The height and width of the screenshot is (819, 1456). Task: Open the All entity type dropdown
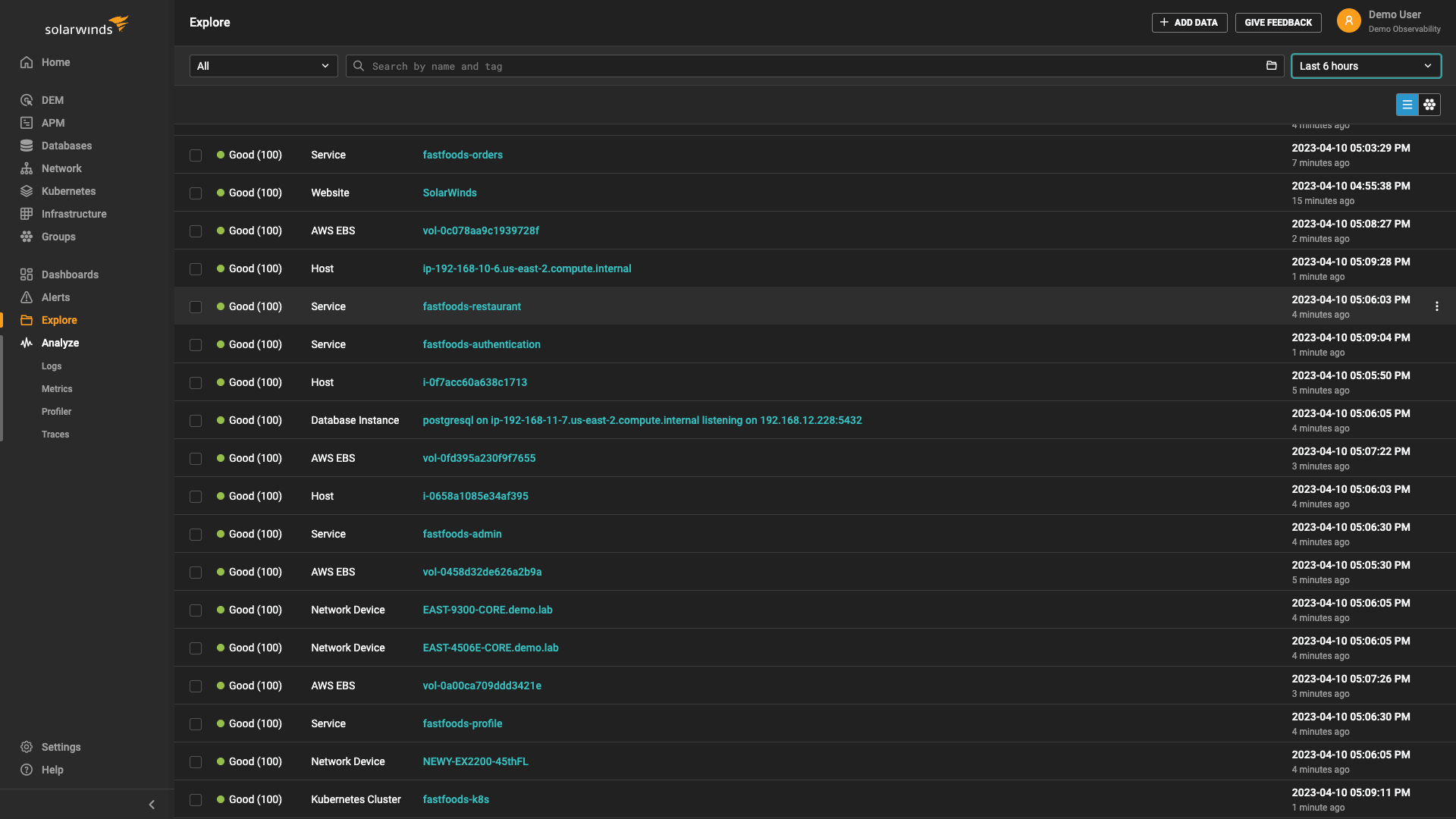[x=263, y=66]
